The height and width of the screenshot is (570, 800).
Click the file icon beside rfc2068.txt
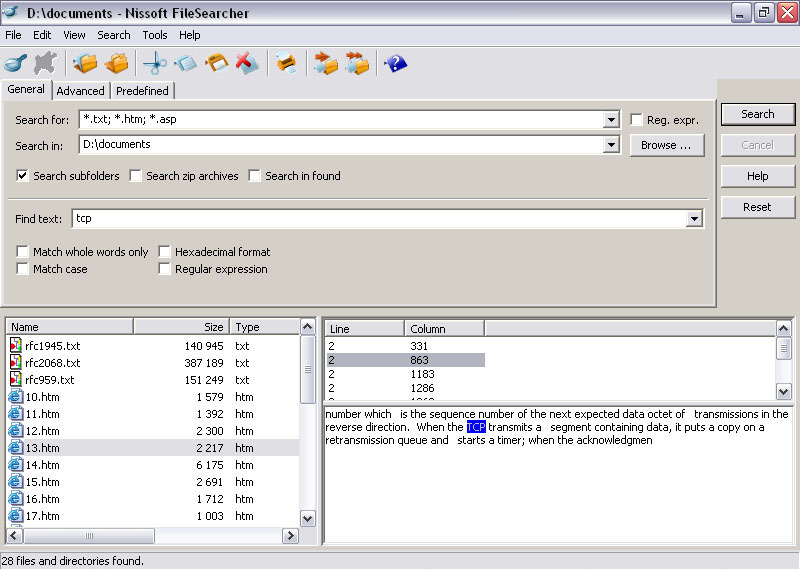(x=16, y=362)
